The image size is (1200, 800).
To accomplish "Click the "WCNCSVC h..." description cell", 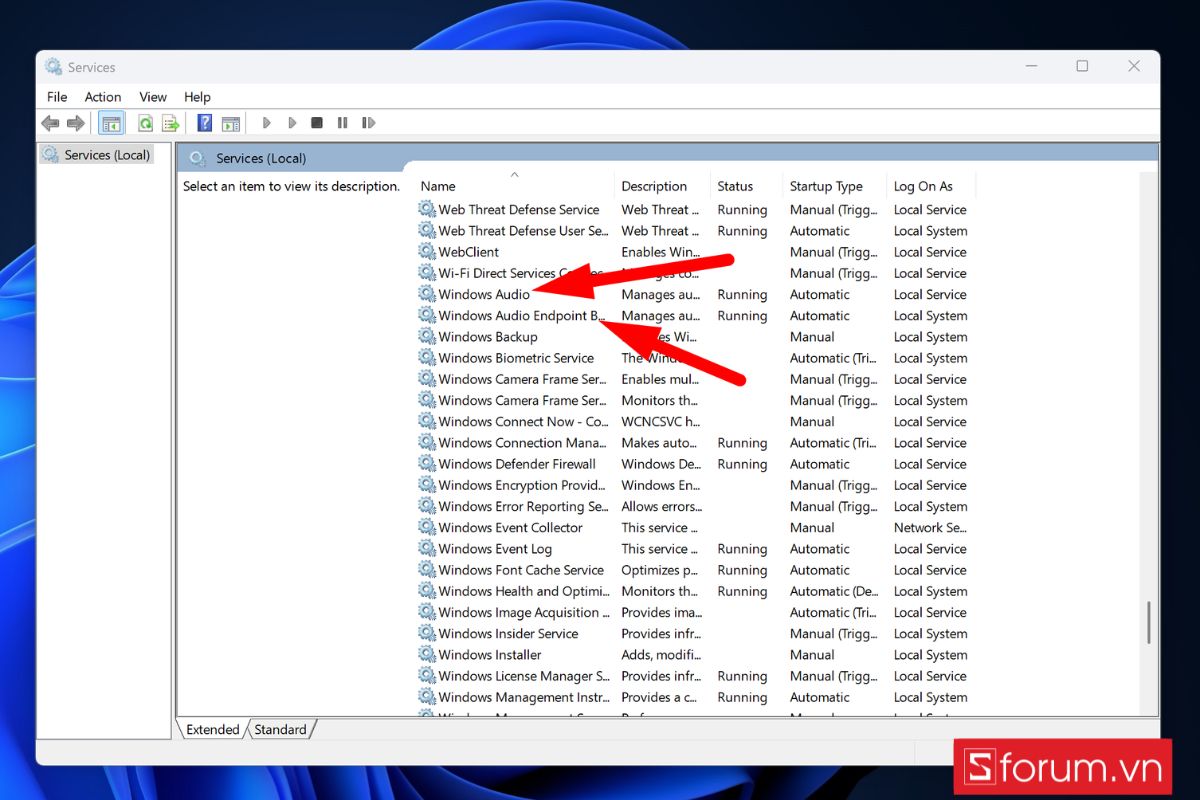I will (660, 422).
